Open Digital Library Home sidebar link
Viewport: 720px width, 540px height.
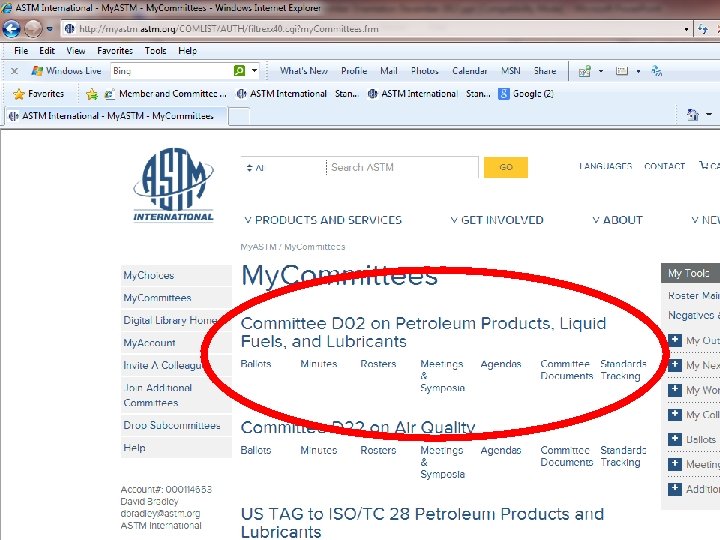pos(176,320)
